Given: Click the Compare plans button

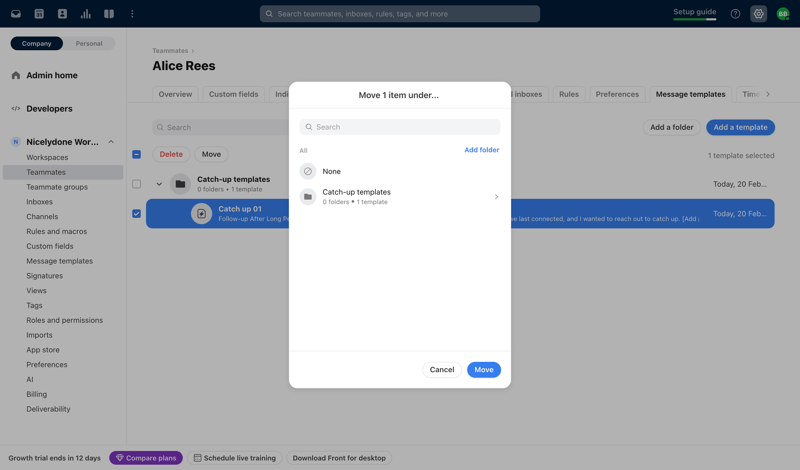Looking at the screenshot, I should [146, 458].
